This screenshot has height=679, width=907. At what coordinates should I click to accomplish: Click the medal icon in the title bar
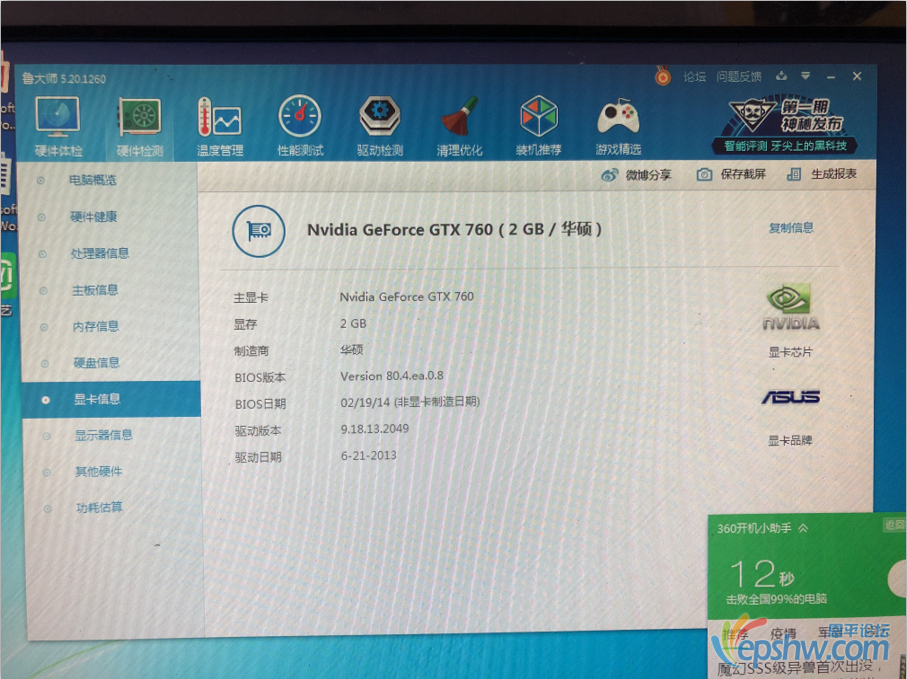pos(663,76)
